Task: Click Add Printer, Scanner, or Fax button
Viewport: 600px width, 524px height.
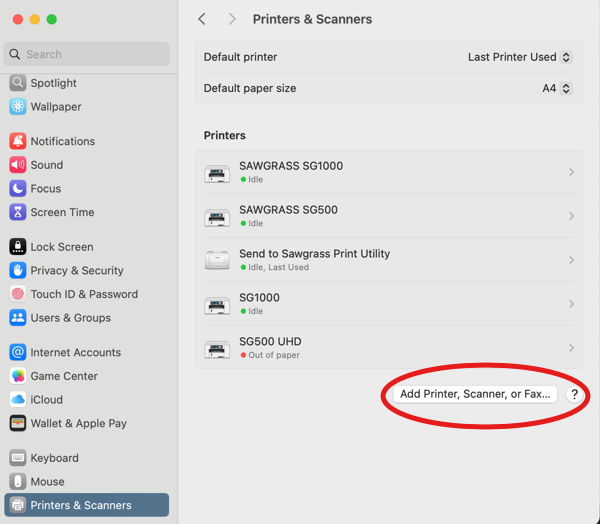Action: click(x=474, y=394)
